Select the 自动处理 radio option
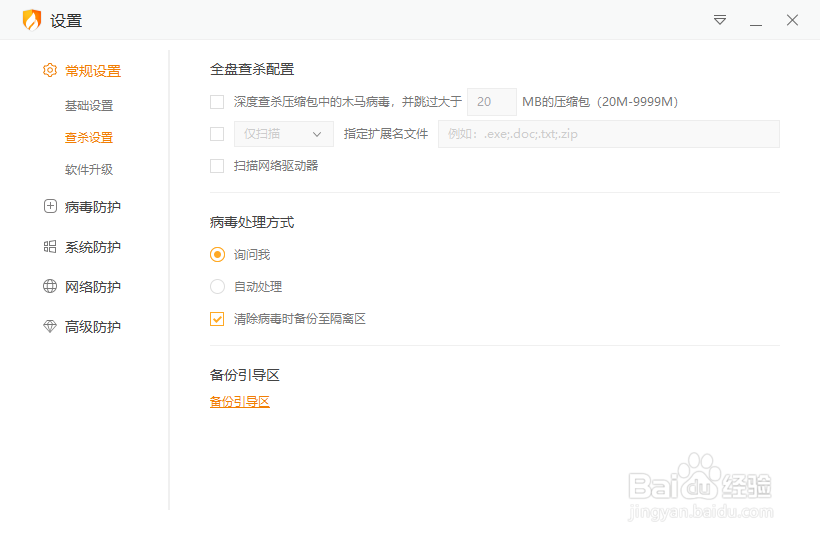This screenshot has width=820, height=540. point(218,286)
